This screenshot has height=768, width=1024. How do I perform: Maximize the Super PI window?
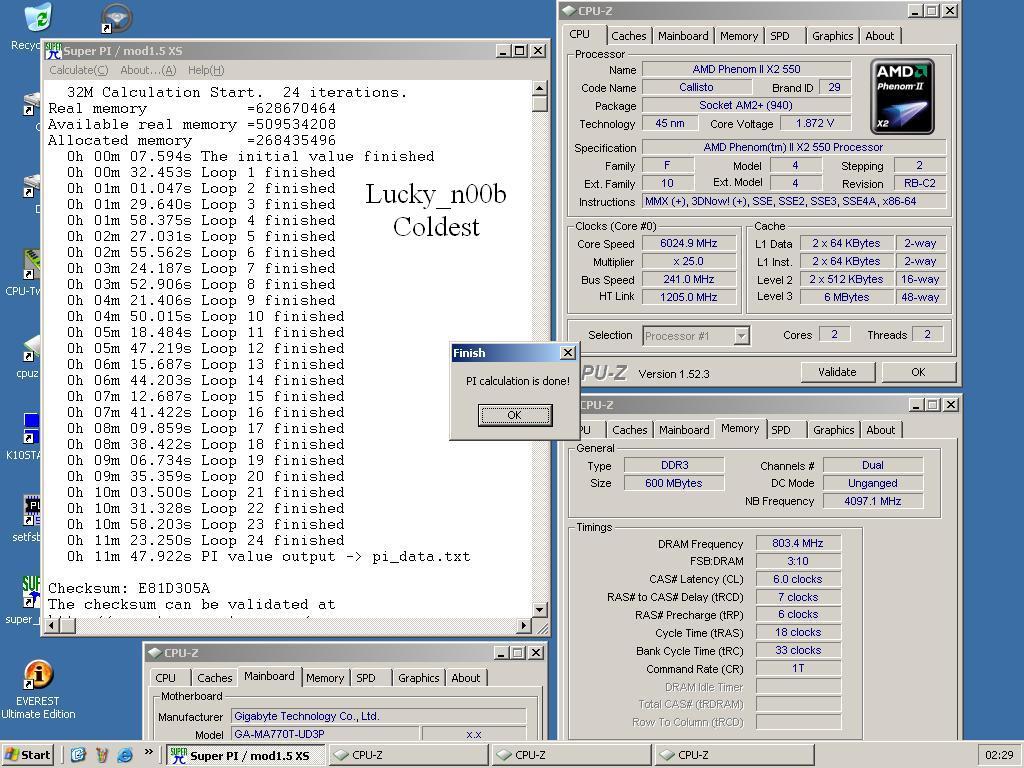click(520, 51)
